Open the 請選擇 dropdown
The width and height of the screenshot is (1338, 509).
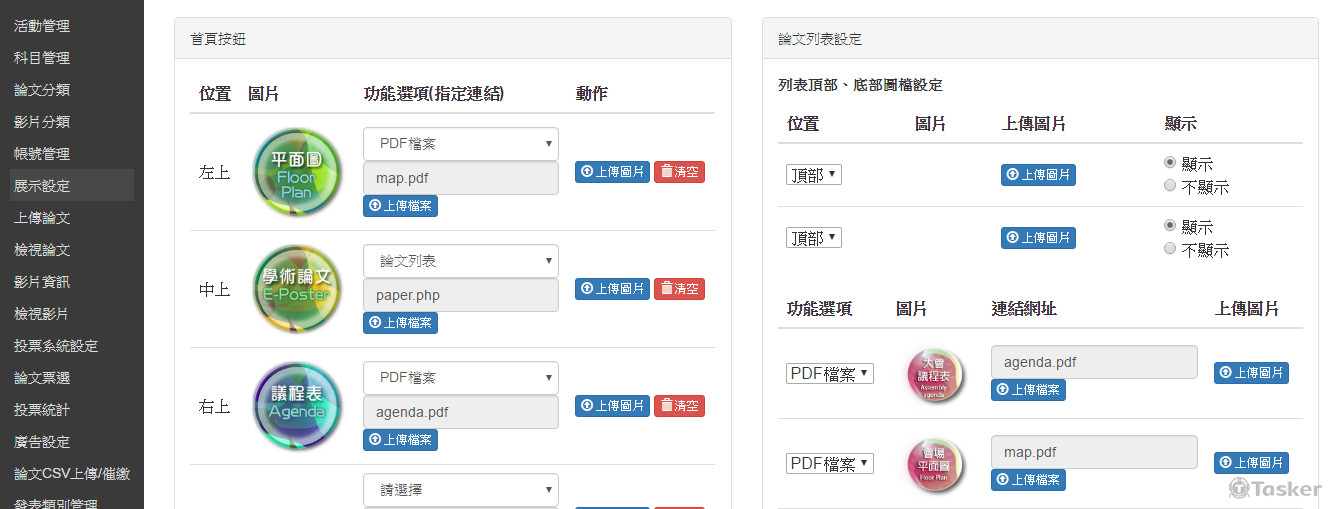tap(461, 490)
